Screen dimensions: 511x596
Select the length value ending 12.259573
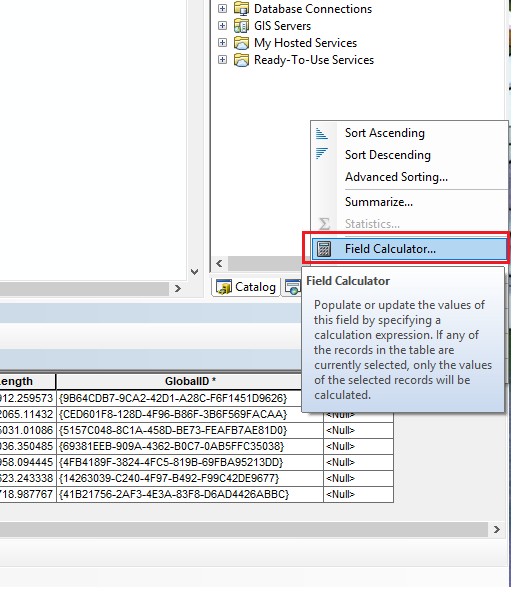click(x=28, y=398)
